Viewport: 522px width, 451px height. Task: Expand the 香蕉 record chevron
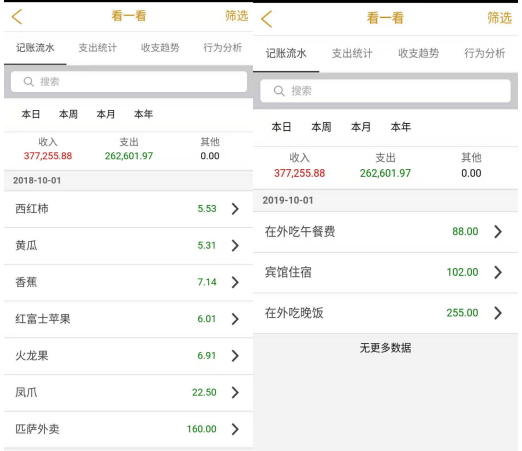(x=235, y=282)
